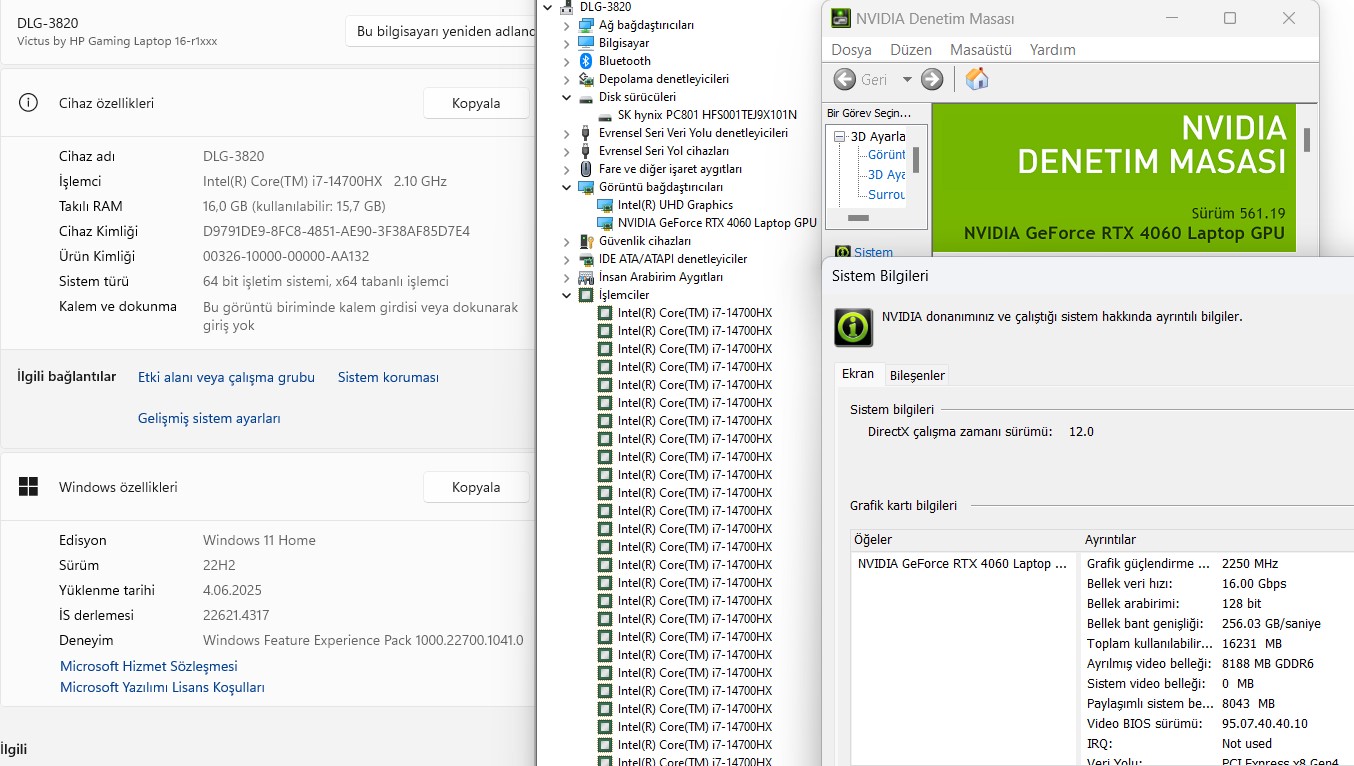
Task: Click the Görüntü bağdaştırıcıları display icon
Action: point(587,187)
